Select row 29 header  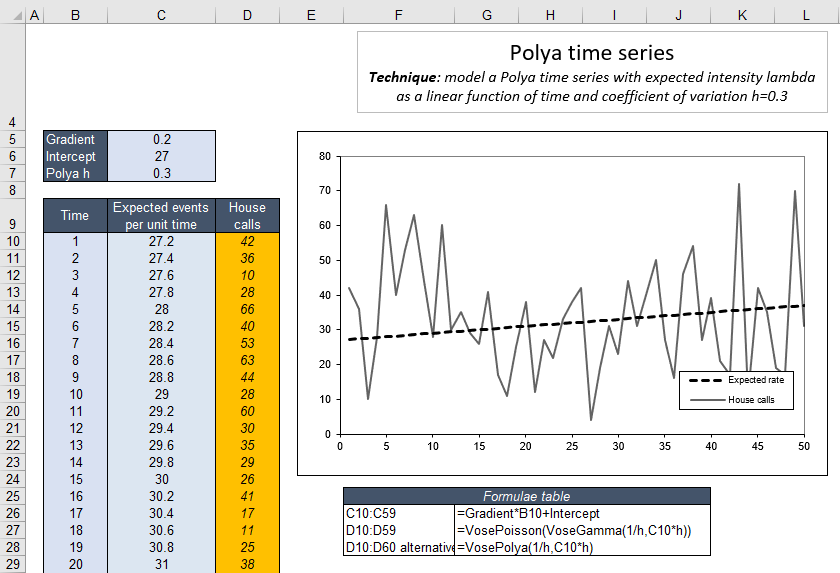12,564
